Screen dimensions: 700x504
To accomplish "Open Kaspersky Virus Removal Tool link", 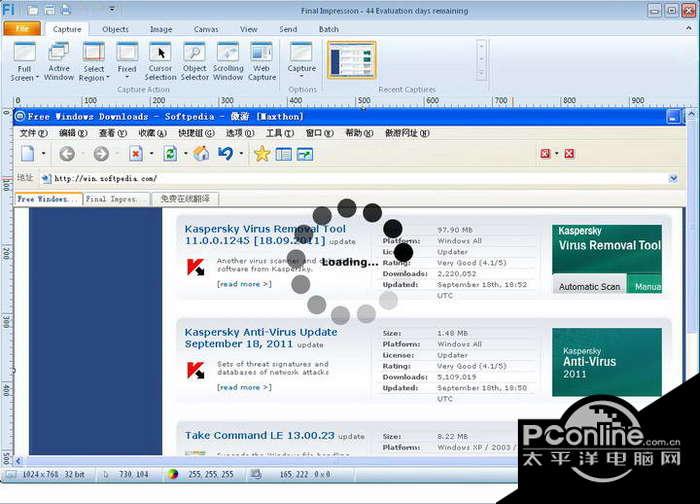I will [265, 234].
